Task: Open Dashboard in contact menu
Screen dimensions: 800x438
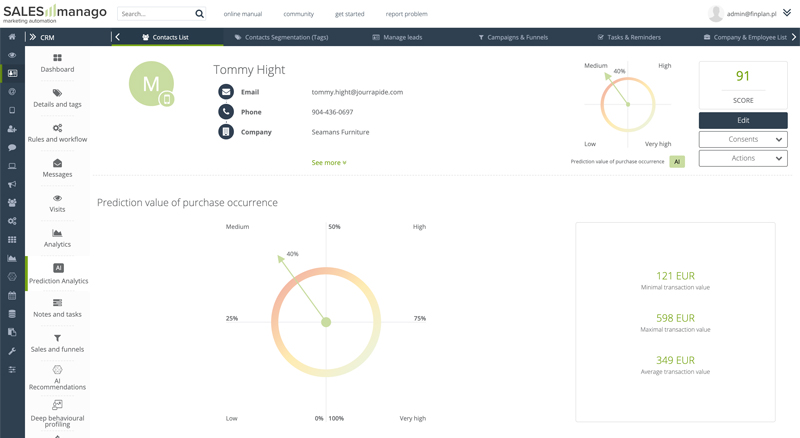Action: pyautogui.click(x=58, y=63)
